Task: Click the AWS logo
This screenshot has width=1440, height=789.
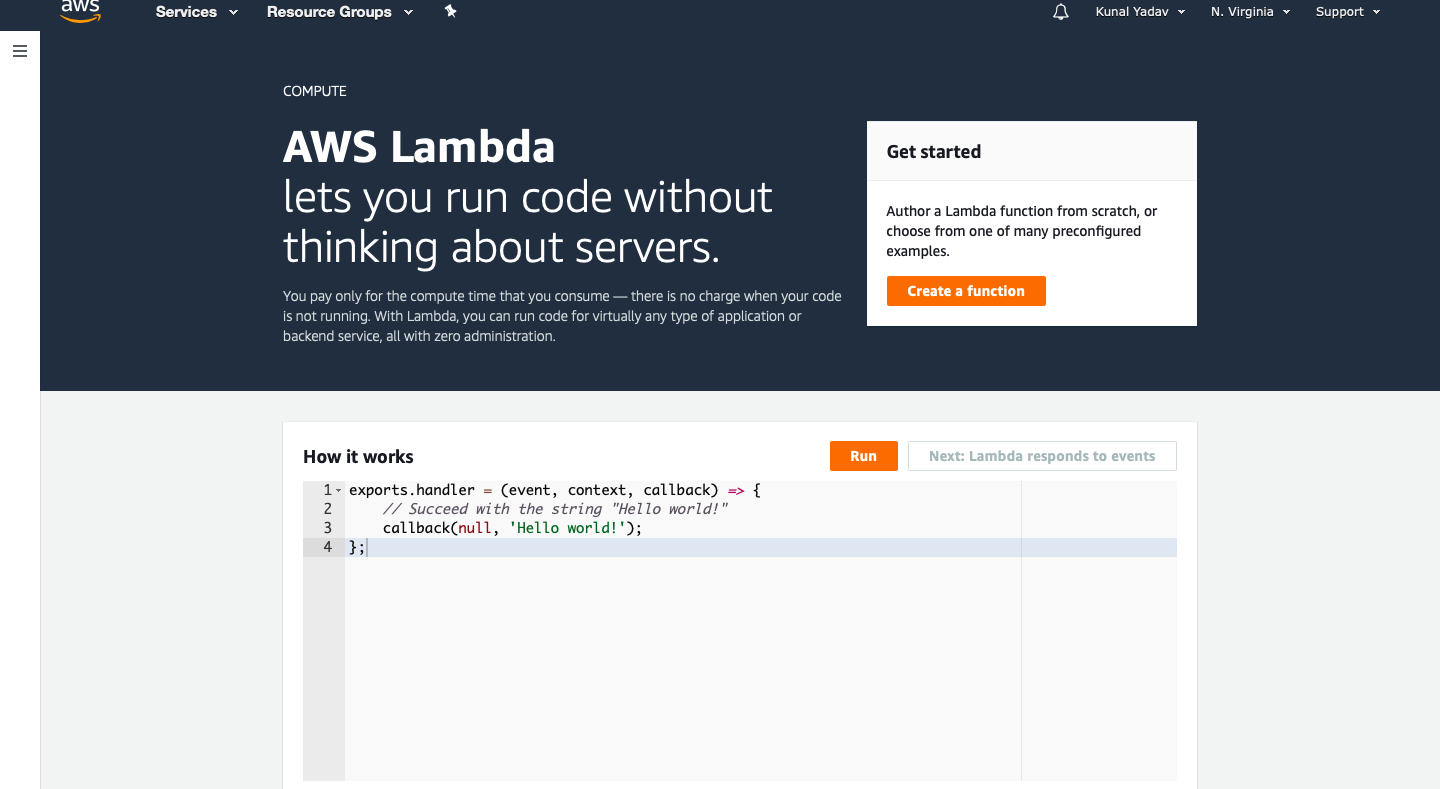Action: [x=80, y=11]
